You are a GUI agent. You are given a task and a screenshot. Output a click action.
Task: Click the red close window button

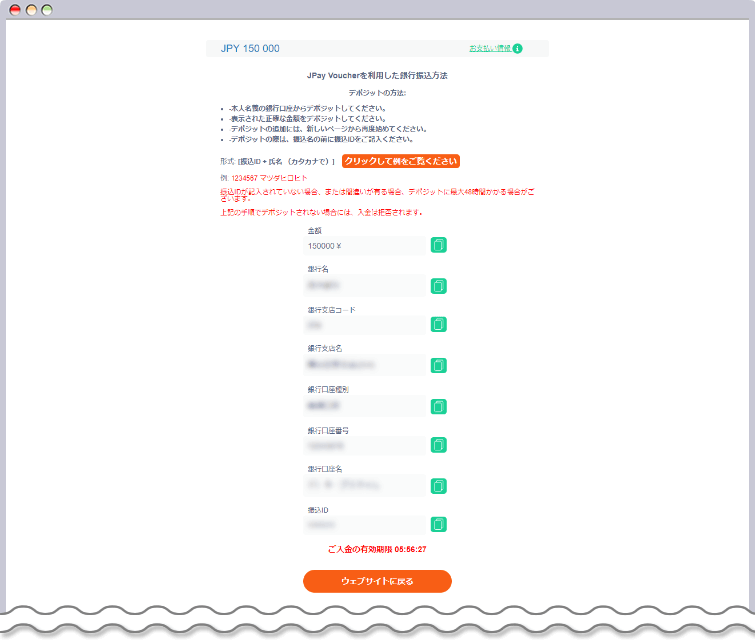pos(15,10)
